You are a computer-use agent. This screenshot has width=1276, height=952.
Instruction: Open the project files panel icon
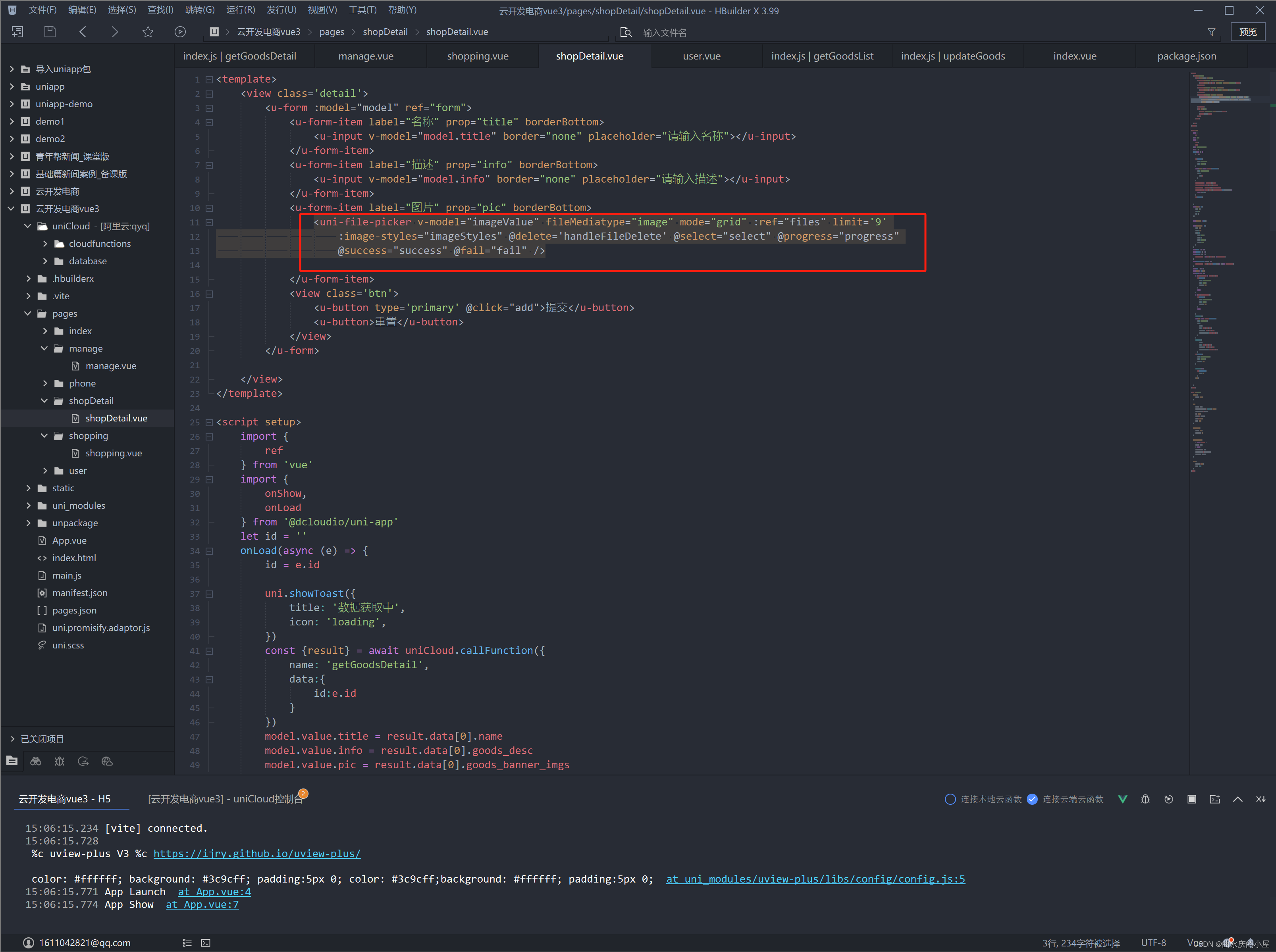tap(12, 761)
